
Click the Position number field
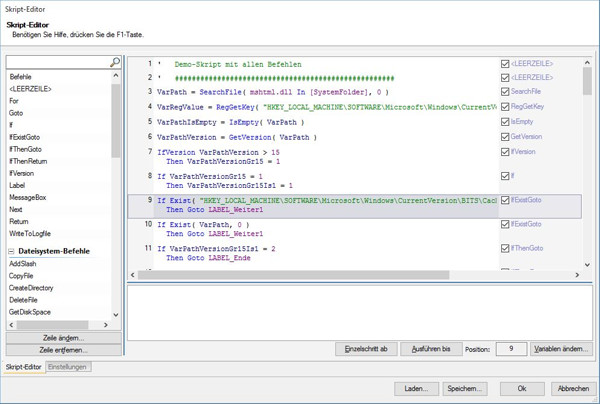(x=511, y=349)
